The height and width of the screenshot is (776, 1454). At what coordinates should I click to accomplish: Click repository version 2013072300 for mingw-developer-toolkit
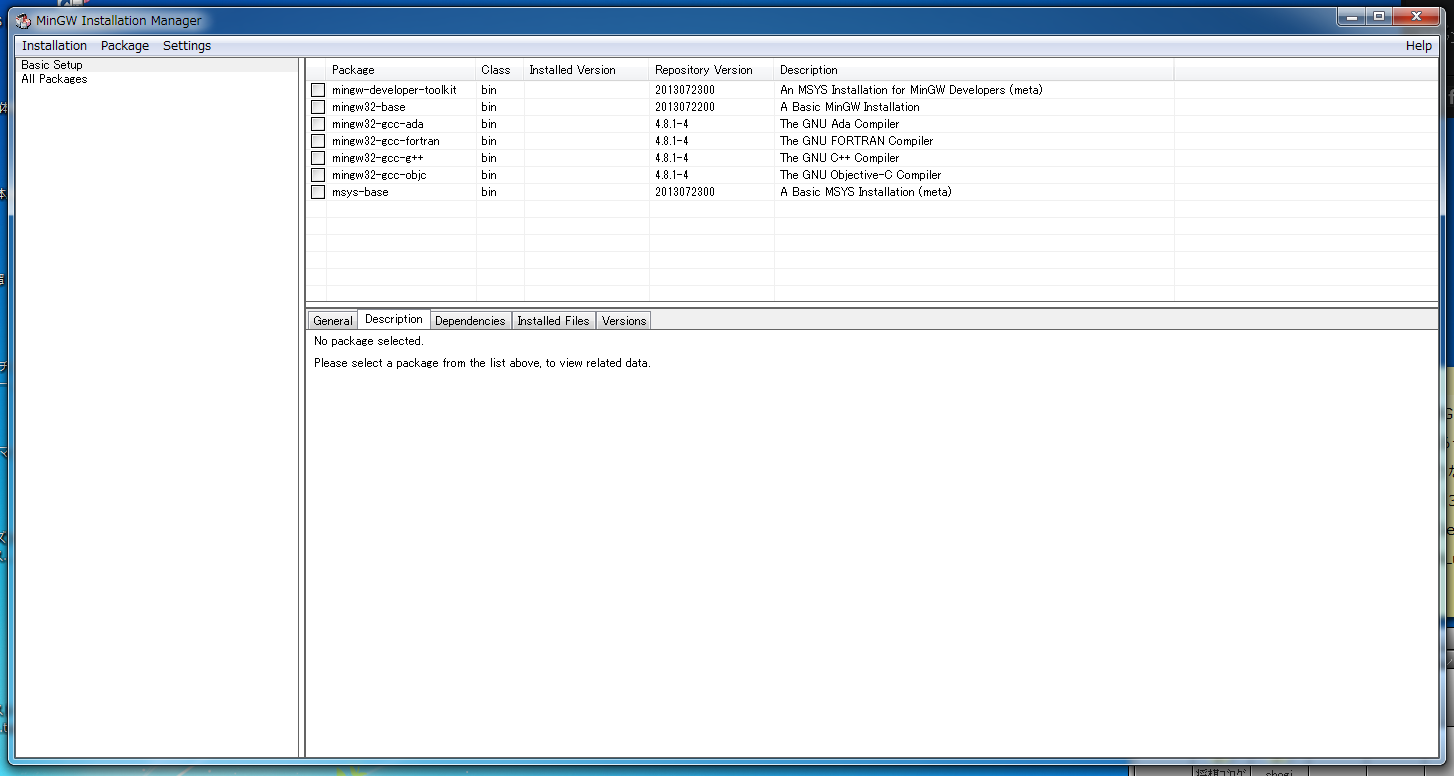[x=685, y=90]
